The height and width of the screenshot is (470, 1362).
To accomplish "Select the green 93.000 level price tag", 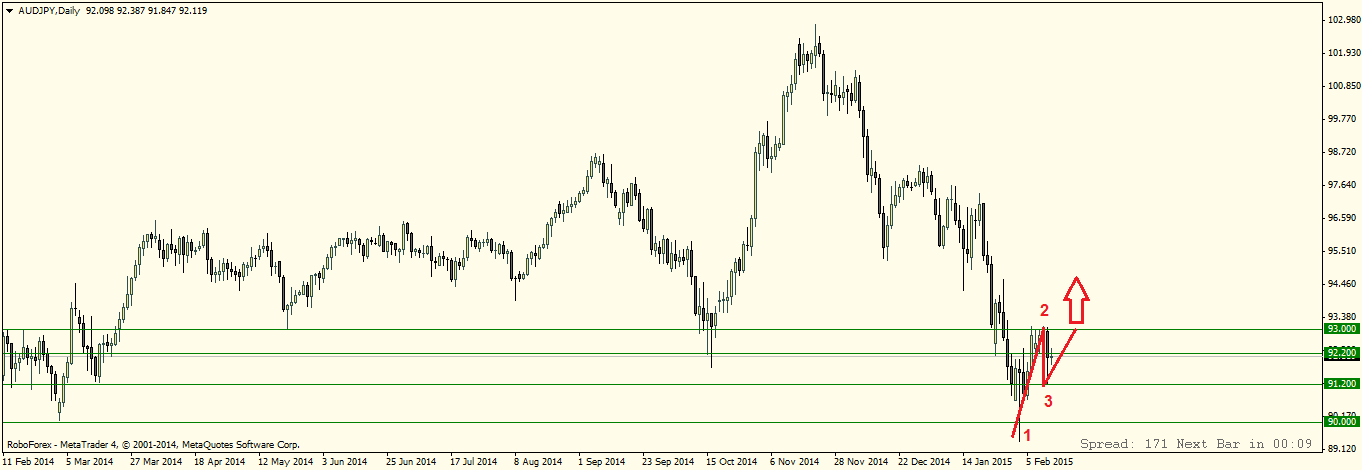I will [1341, 329].
